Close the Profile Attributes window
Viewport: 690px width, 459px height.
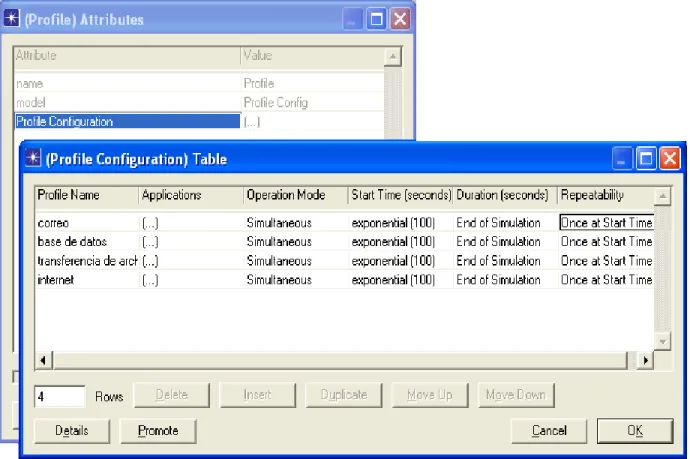point(400,19)
